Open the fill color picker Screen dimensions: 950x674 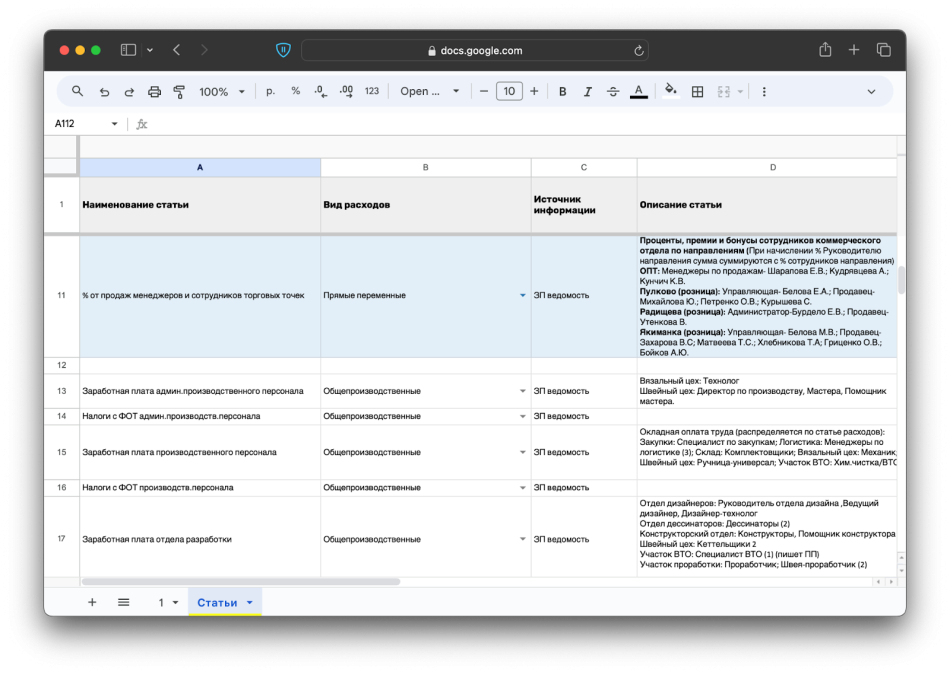click(670, 91)
